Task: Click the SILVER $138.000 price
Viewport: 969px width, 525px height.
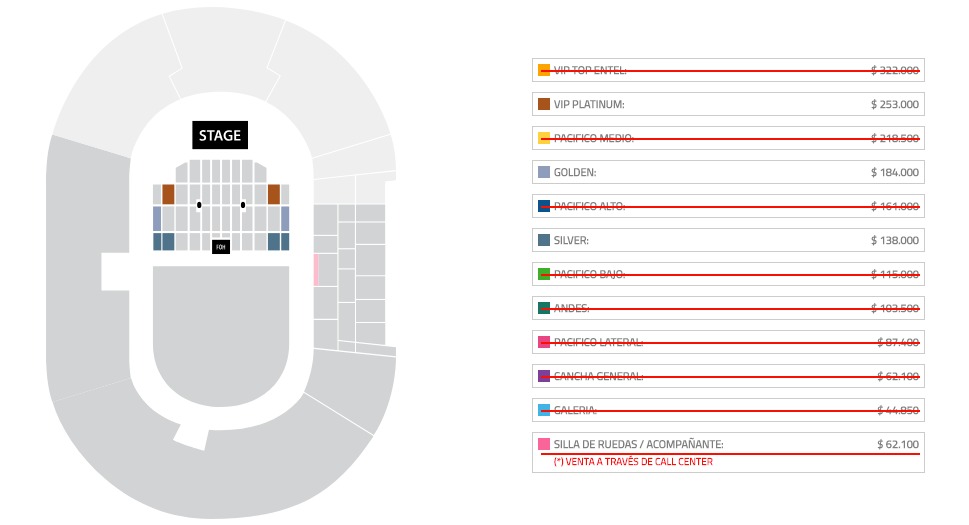Action: click(x=894, y=240)
